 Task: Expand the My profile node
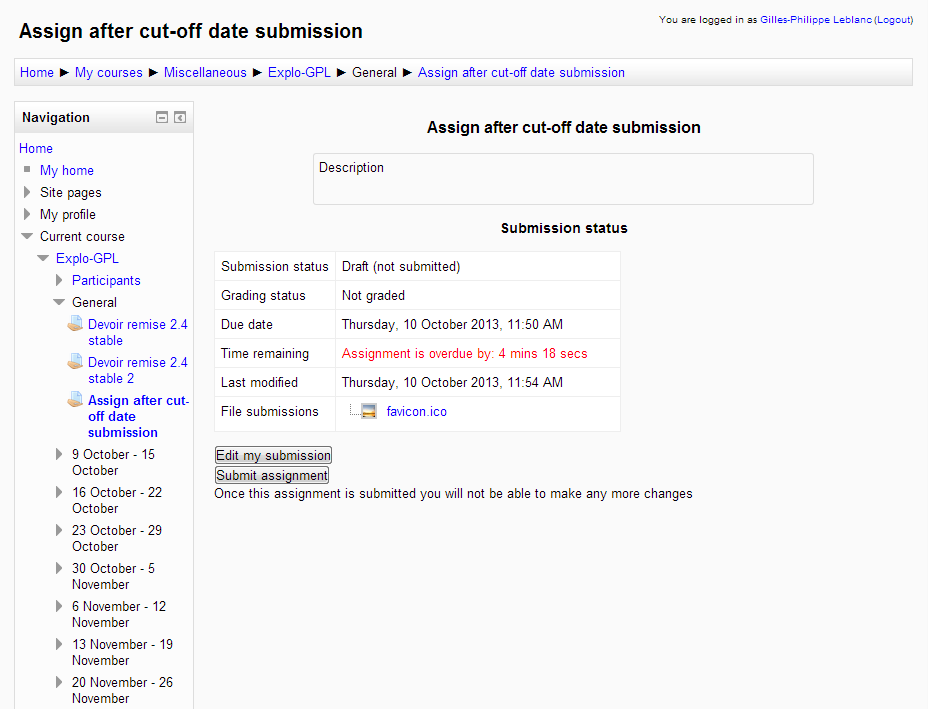[27, 214]
